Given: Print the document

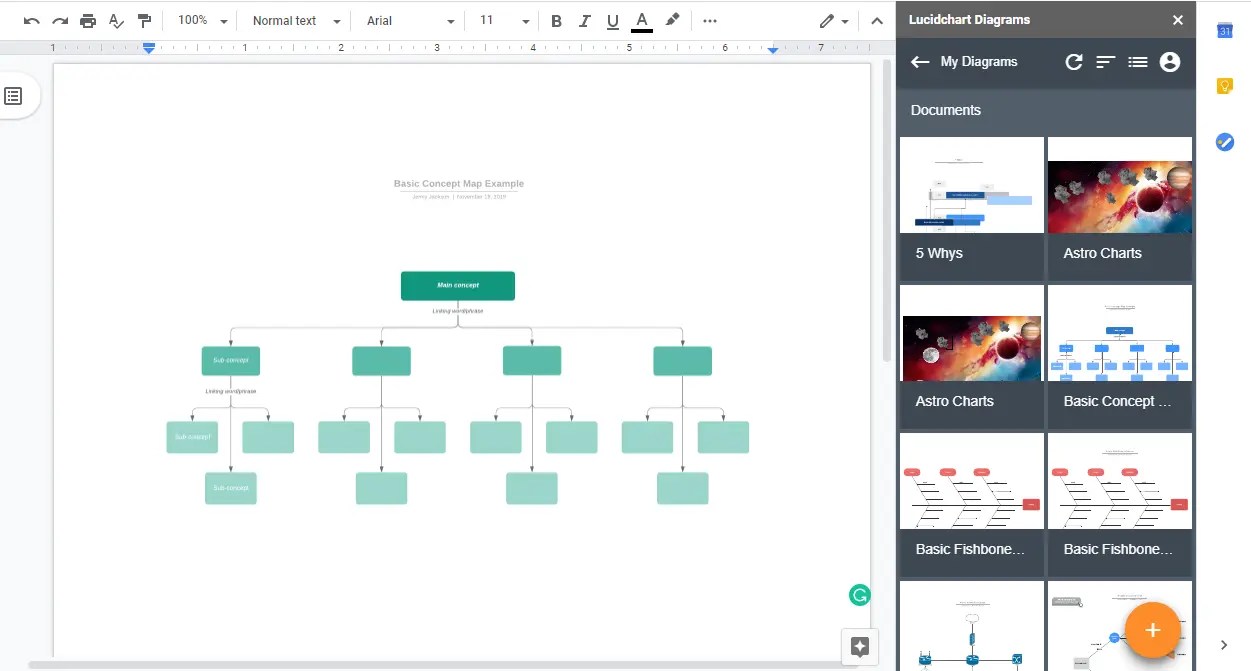Looking at the screenshot, I should [x=88, y=21].
